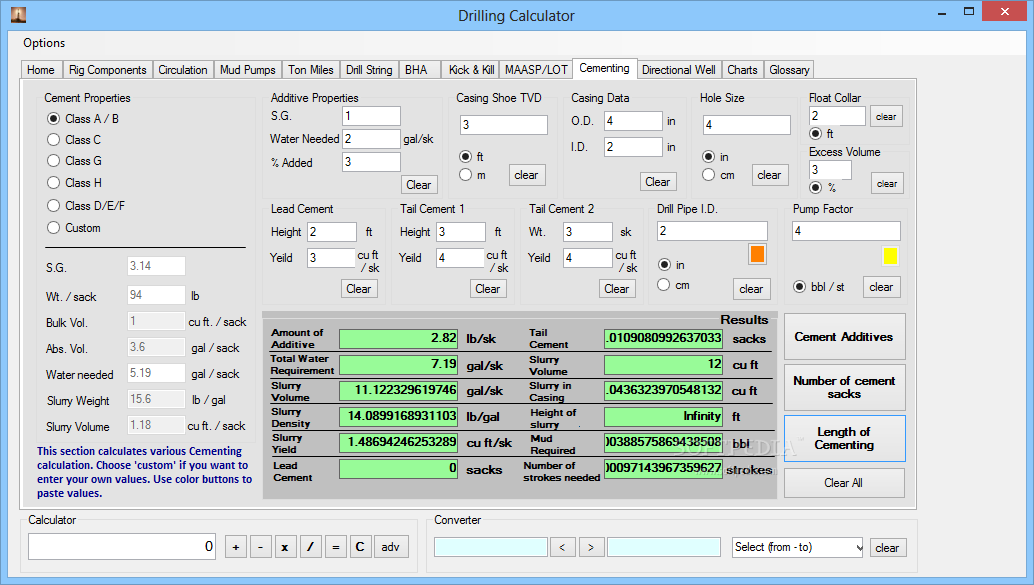Open the Glossary tab
Image resolution: width=1034 pixels, height=585 pixels.
(x=789, y=70)
